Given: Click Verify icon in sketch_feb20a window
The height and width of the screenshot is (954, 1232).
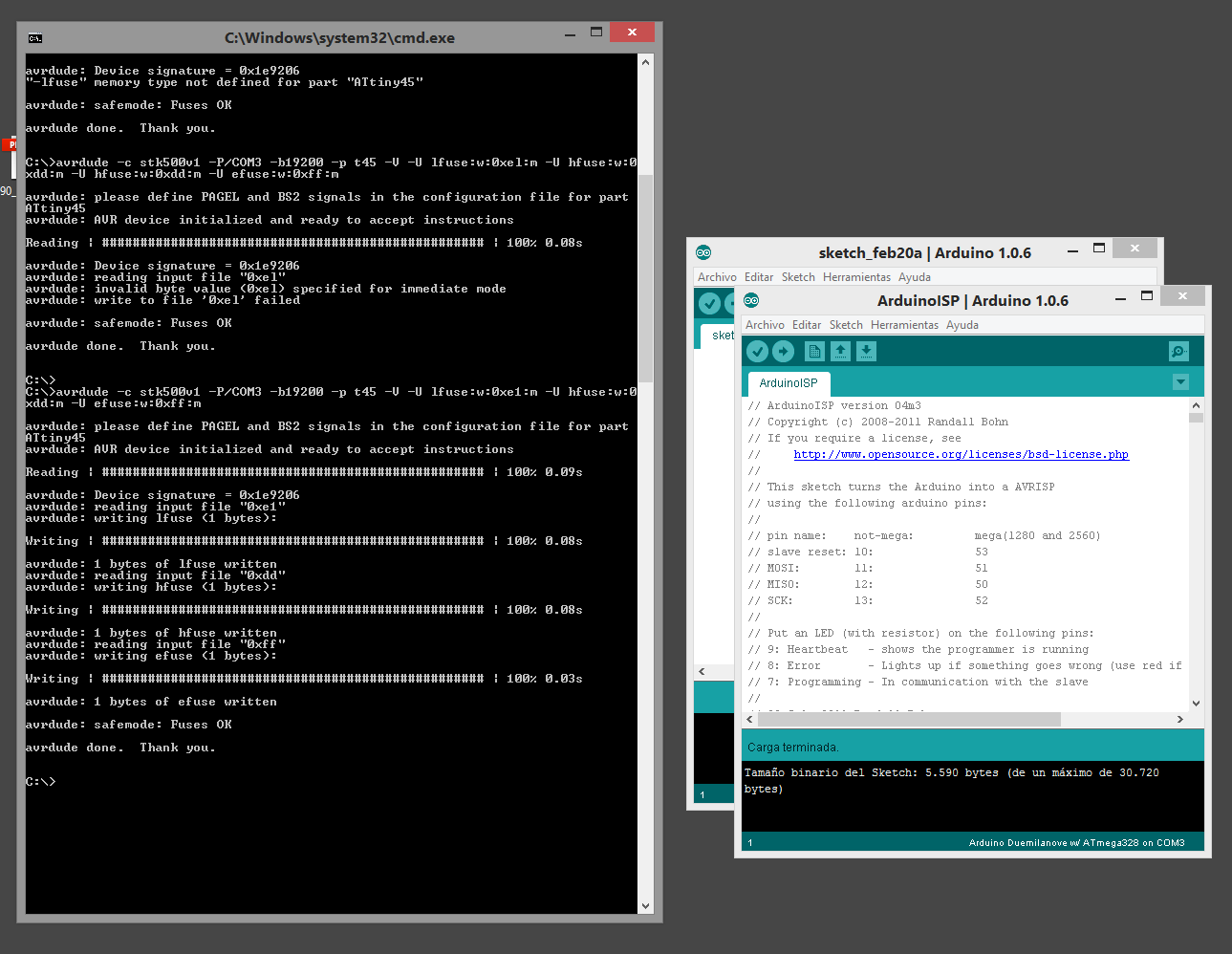Looking at the screenshot, I should (x=709, y=303).
